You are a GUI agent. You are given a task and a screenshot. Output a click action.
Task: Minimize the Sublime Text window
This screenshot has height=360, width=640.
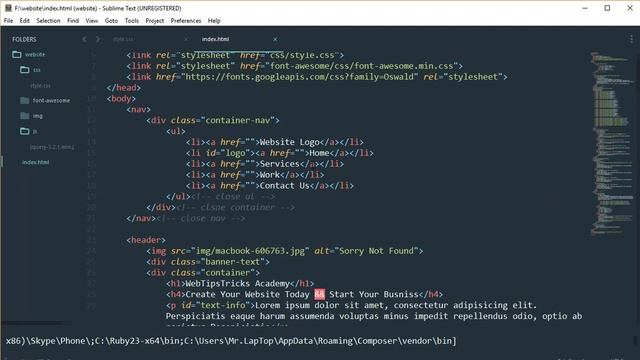[585, 8]
